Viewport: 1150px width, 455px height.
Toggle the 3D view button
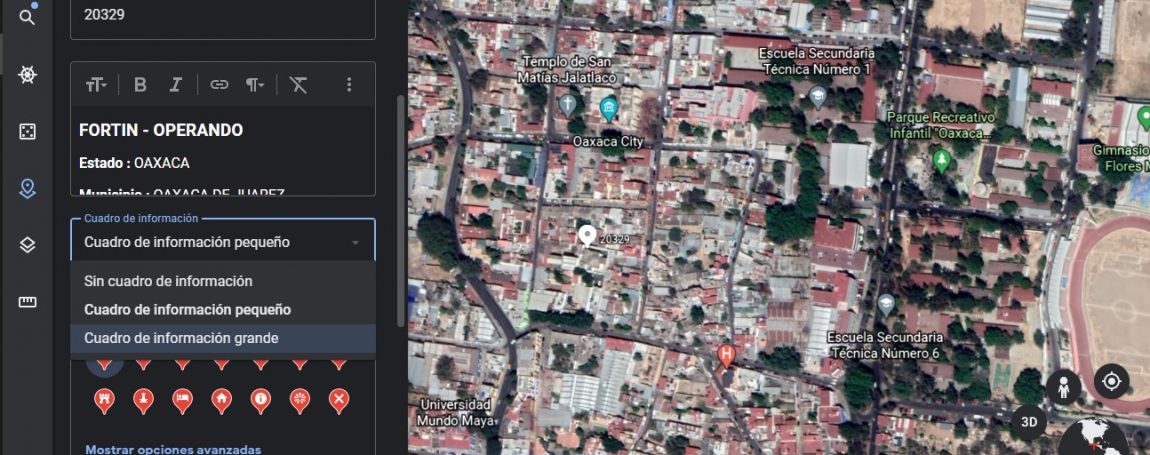tap(1029, 422)
